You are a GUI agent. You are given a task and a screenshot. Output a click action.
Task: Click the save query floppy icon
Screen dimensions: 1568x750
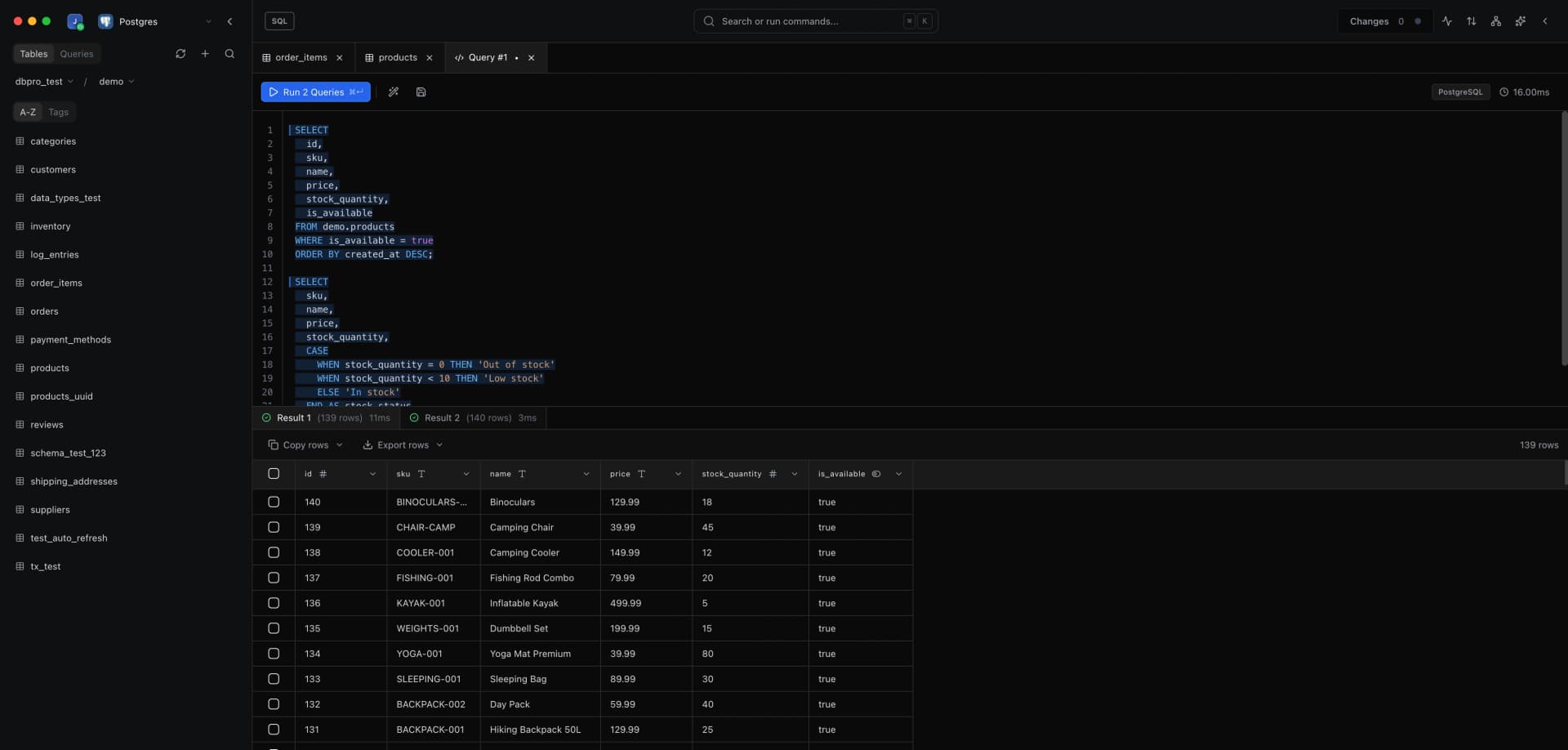pos(421,92)
